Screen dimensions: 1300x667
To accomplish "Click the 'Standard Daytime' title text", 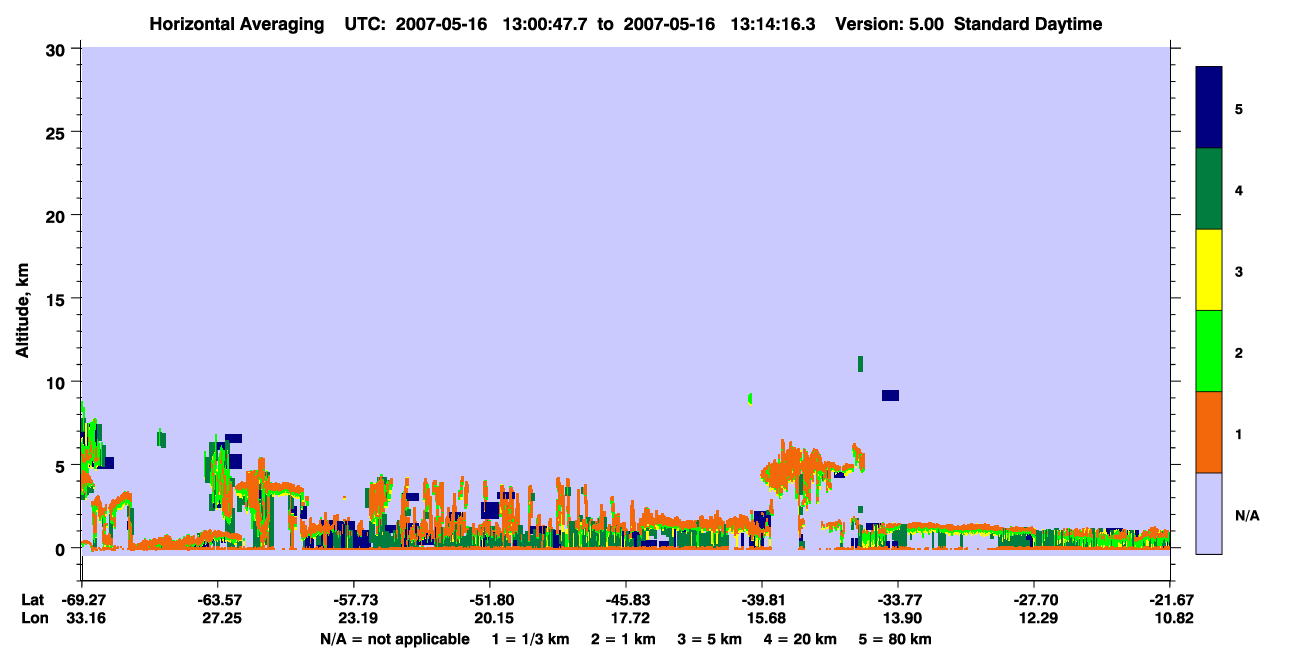I will (1028, 24).
